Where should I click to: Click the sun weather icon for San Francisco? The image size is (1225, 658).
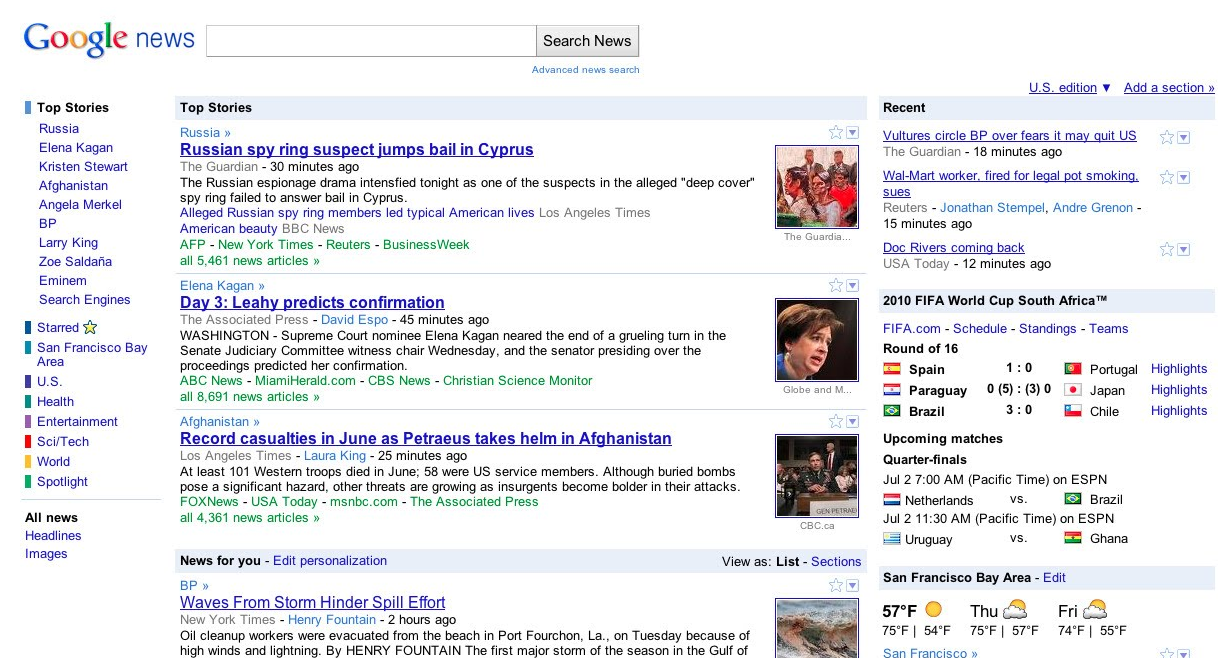coord(932,608)
